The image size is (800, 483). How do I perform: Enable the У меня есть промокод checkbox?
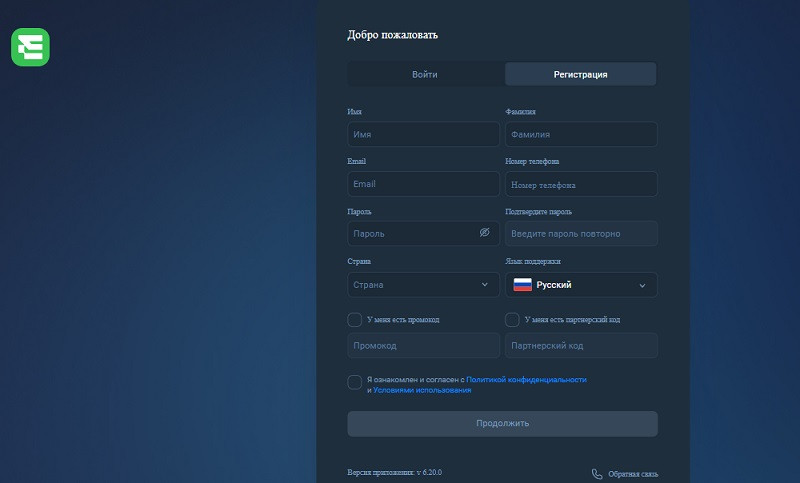click(x=355, y=320)
